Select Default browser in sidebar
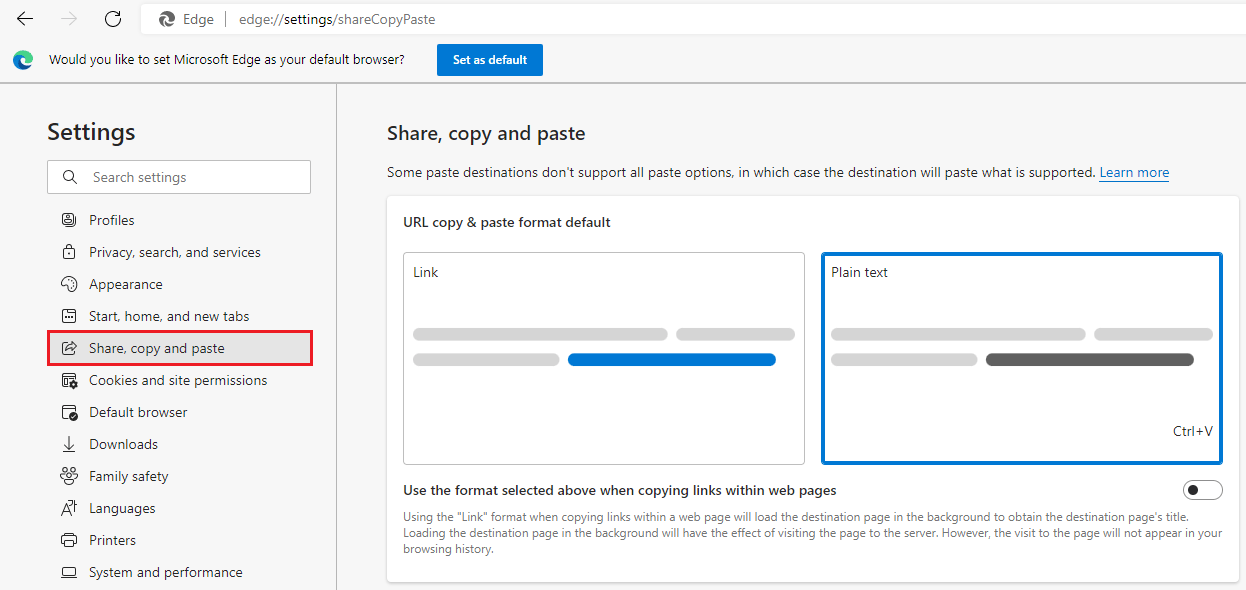 [138, 412]
